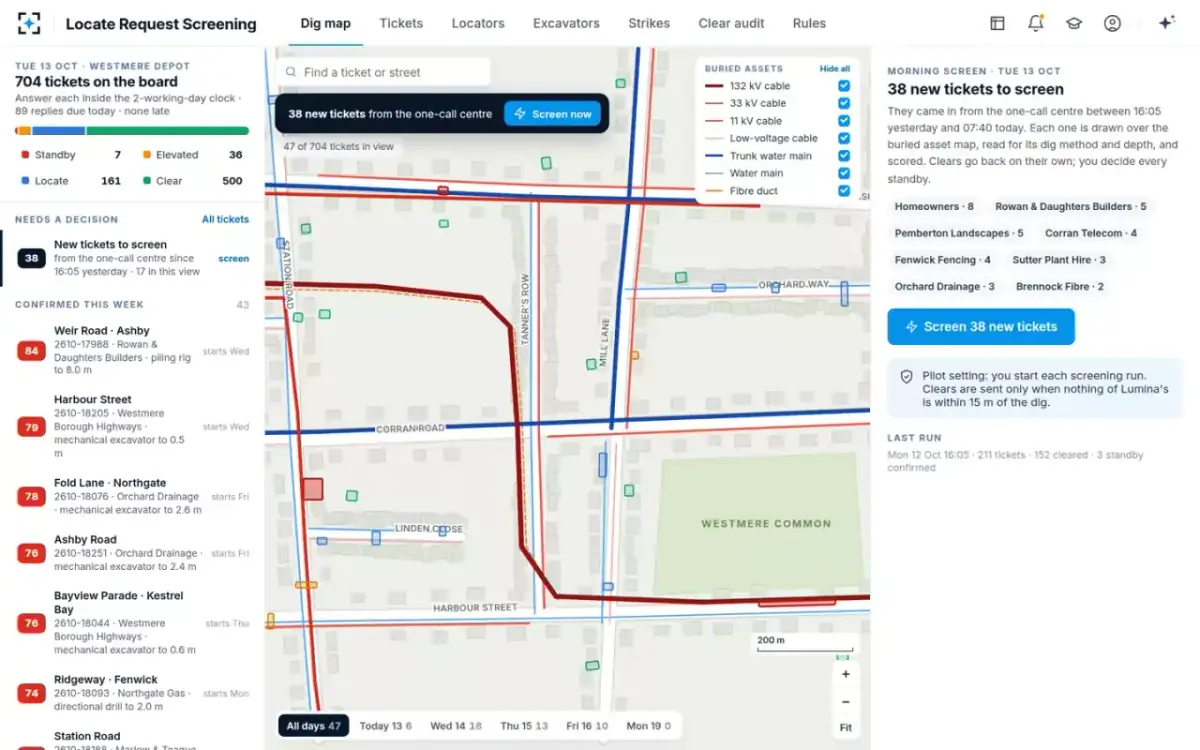Select the Rowan & Daughters Builders · 5 chip
Viewport: 1200px width, 750px height.
click(x=1070, y=207)
